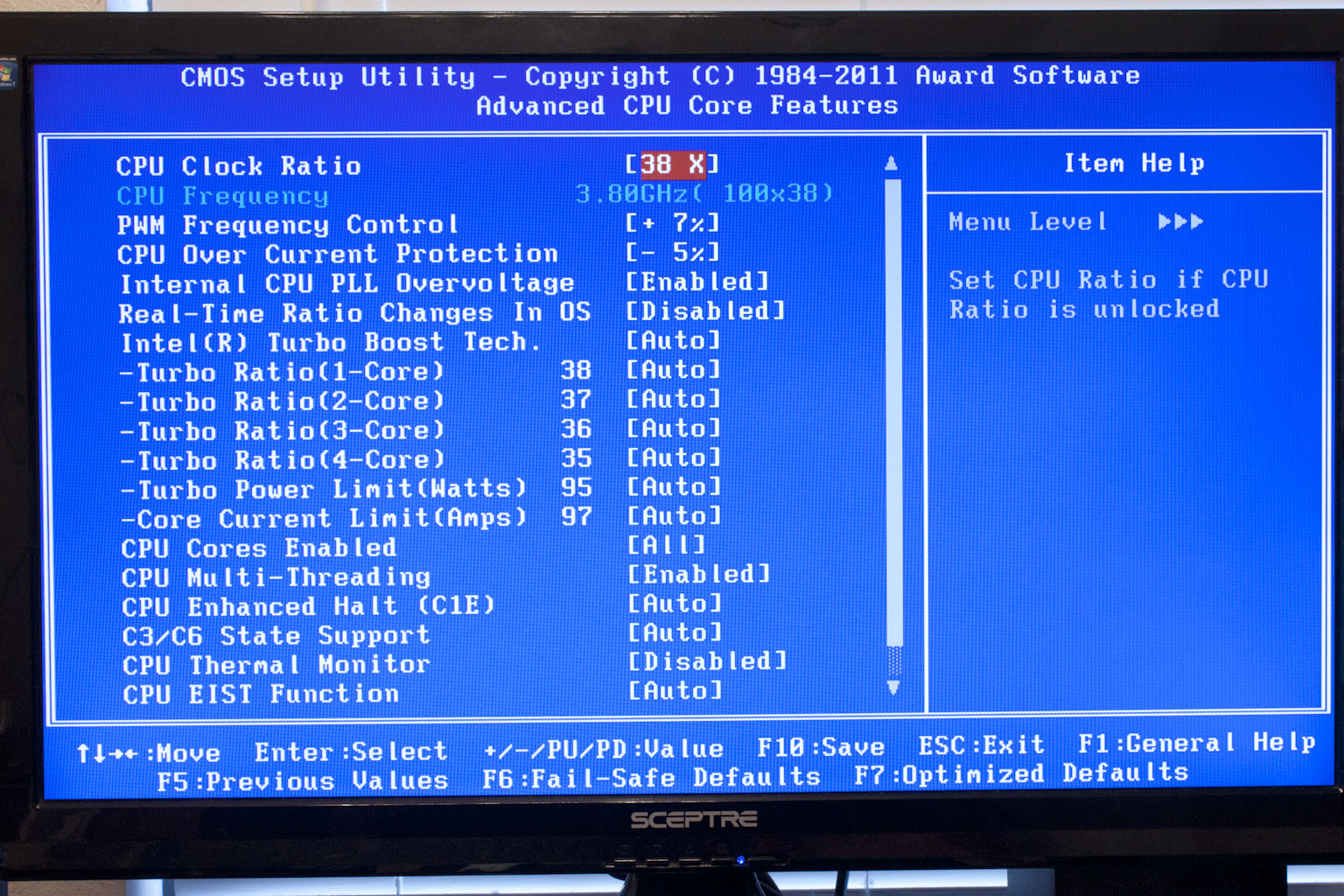This screenshot has height=896, width=1344.
Task: Click the arrow keys Move hint
Action: pos(148,753)
